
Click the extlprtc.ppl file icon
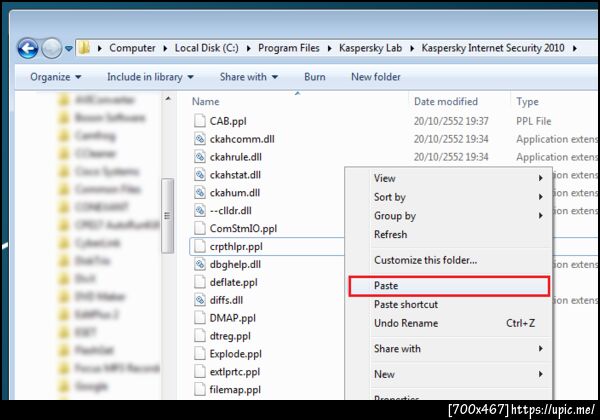point(200,372)
